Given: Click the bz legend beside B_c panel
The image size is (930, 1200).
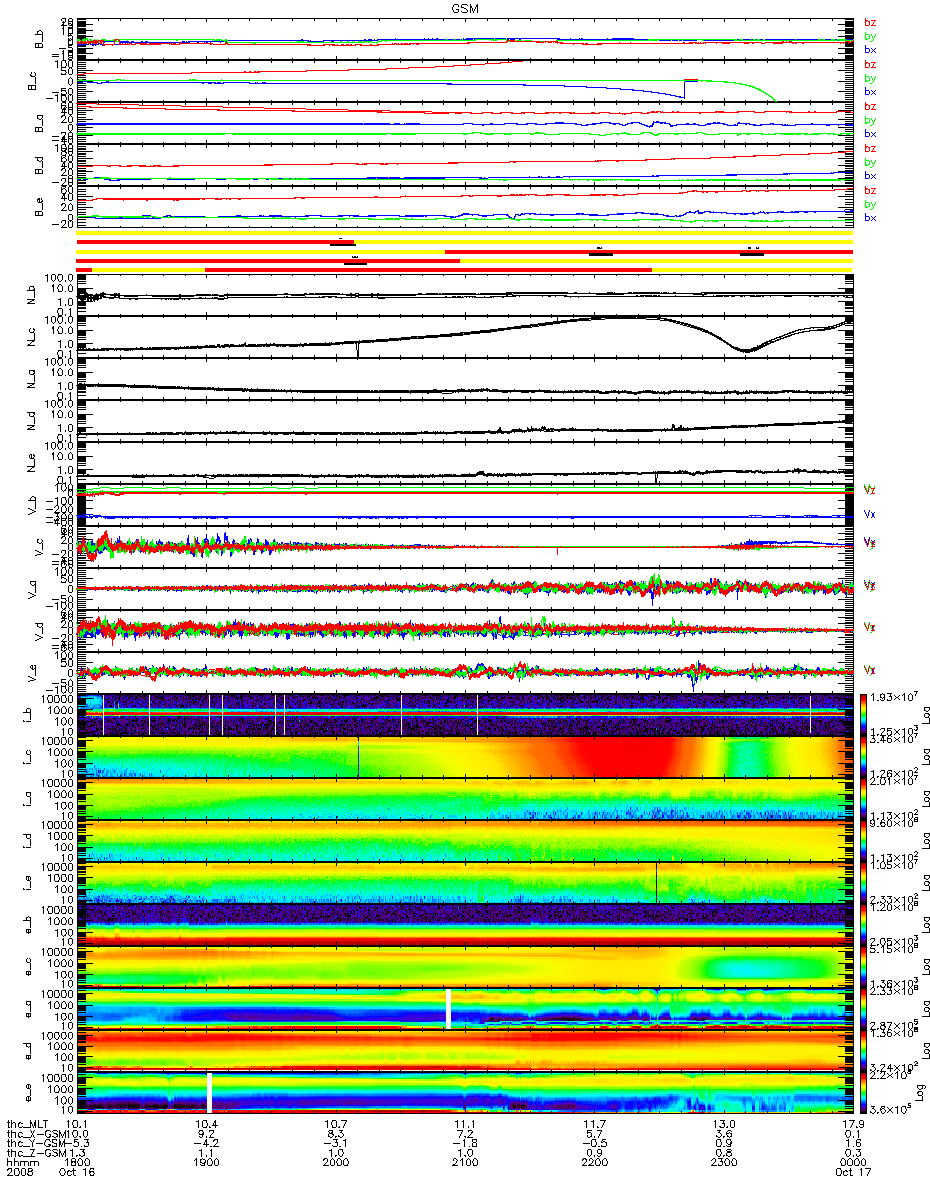Looking at the screenshot, I should 869,64.
